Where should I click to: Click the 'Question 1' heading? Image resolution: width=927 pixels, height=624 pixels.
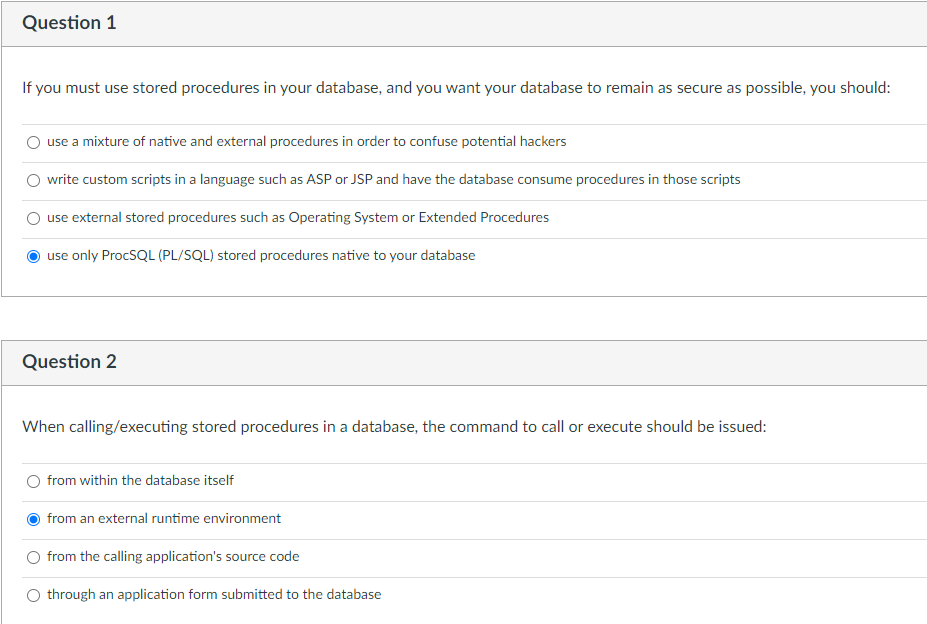pos(69,22)
